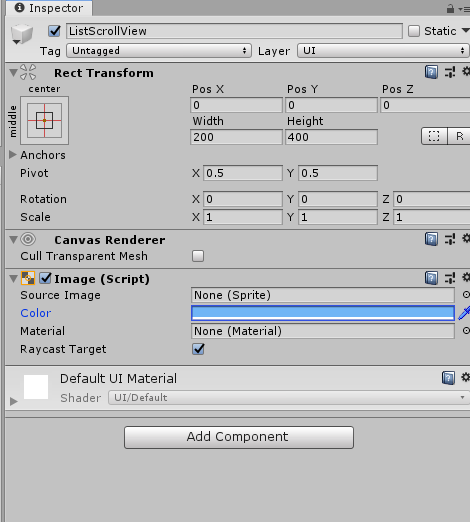
Task: Click the Default UI Material preview thumbnail
Action: [36, 387]
